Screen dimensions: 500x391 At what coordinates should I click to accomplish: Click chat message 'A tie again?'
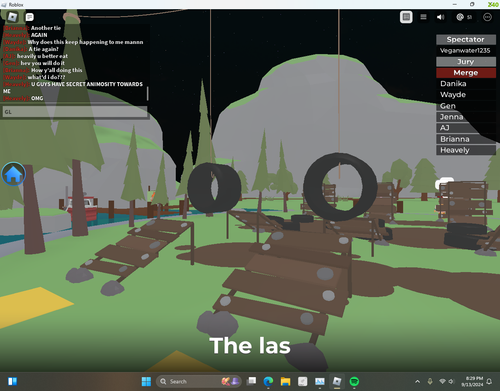(43, 49)
